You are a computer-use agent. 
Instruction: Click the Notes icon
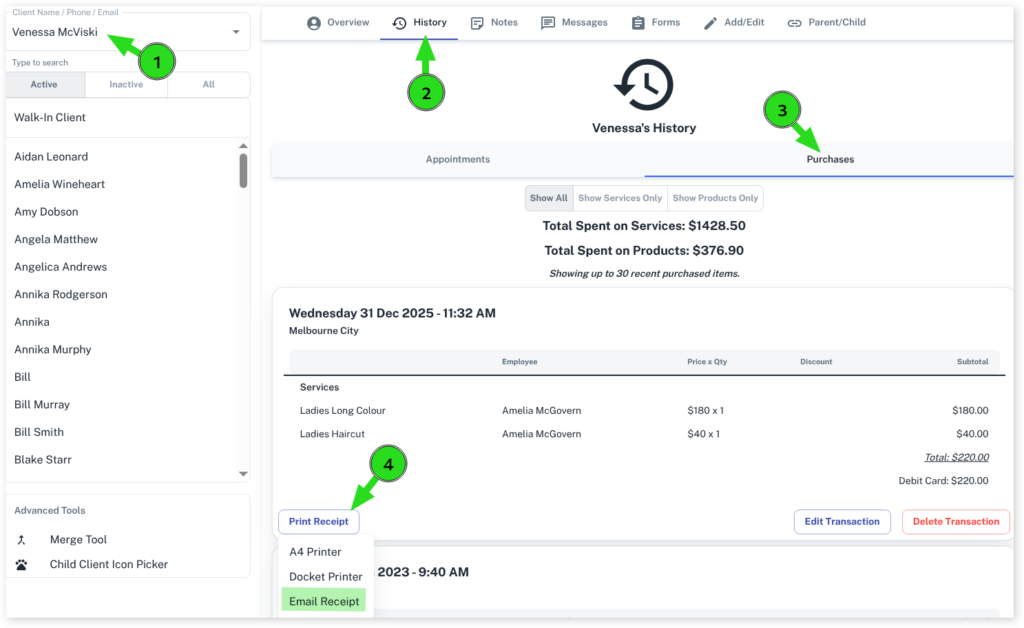click(x=477, y=23)
